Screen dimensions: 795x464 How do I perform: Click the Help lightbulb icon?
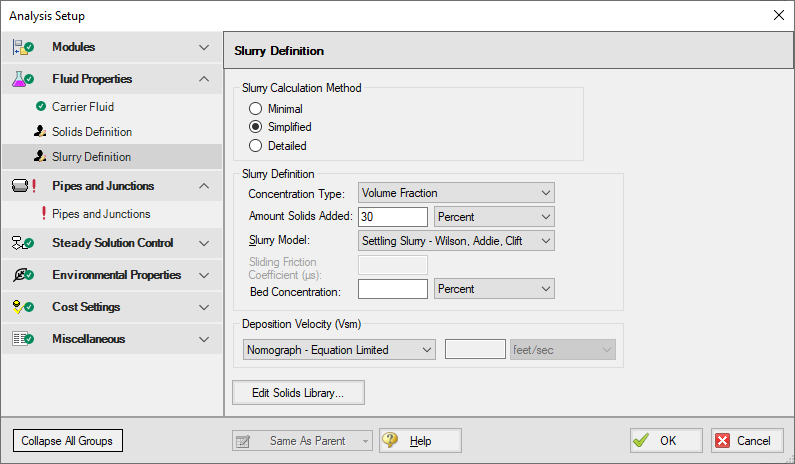pyautogui.click(x=390, y=441)
